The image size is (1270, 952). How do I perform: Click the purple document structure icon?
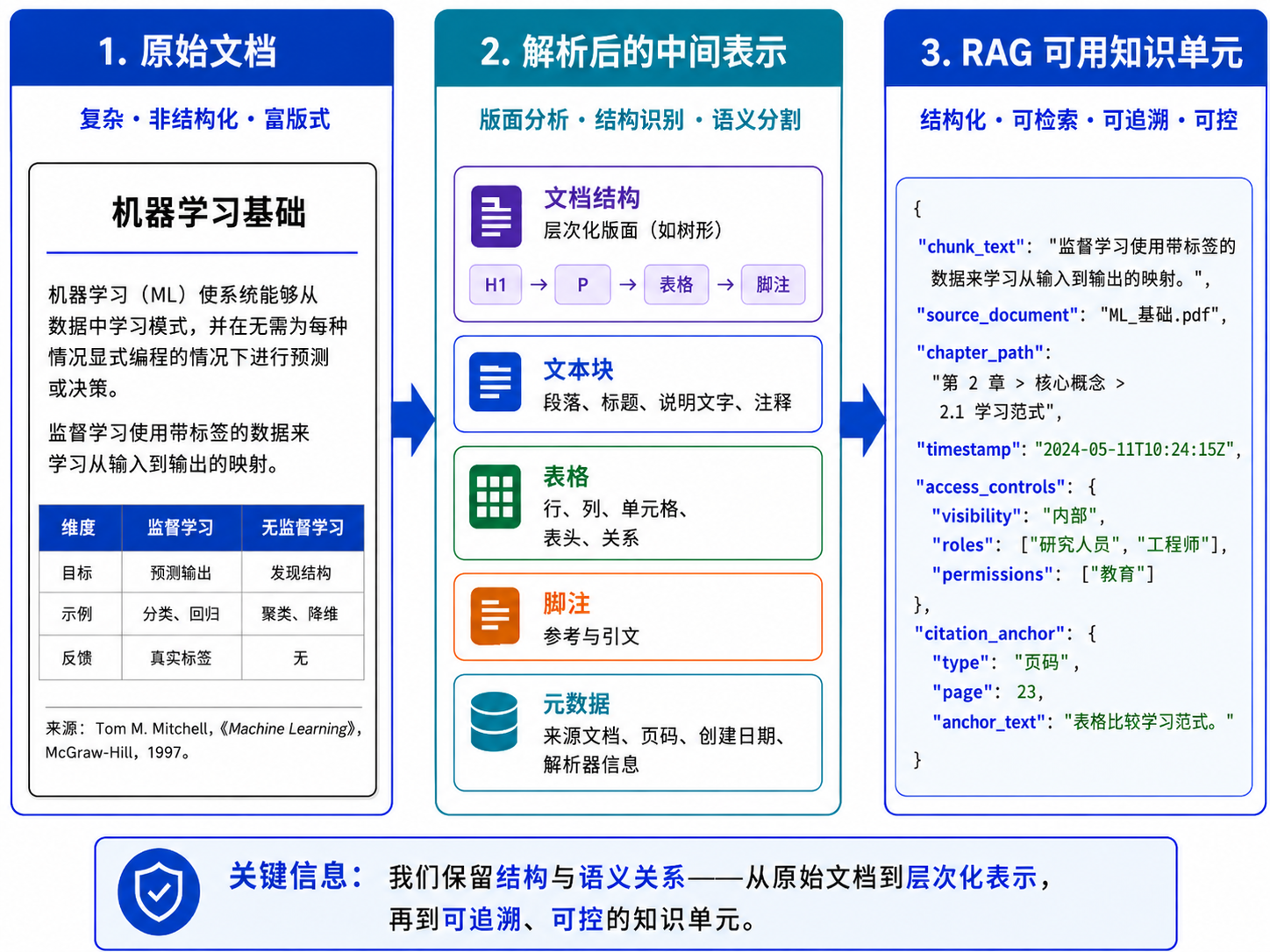coord(496,217)
